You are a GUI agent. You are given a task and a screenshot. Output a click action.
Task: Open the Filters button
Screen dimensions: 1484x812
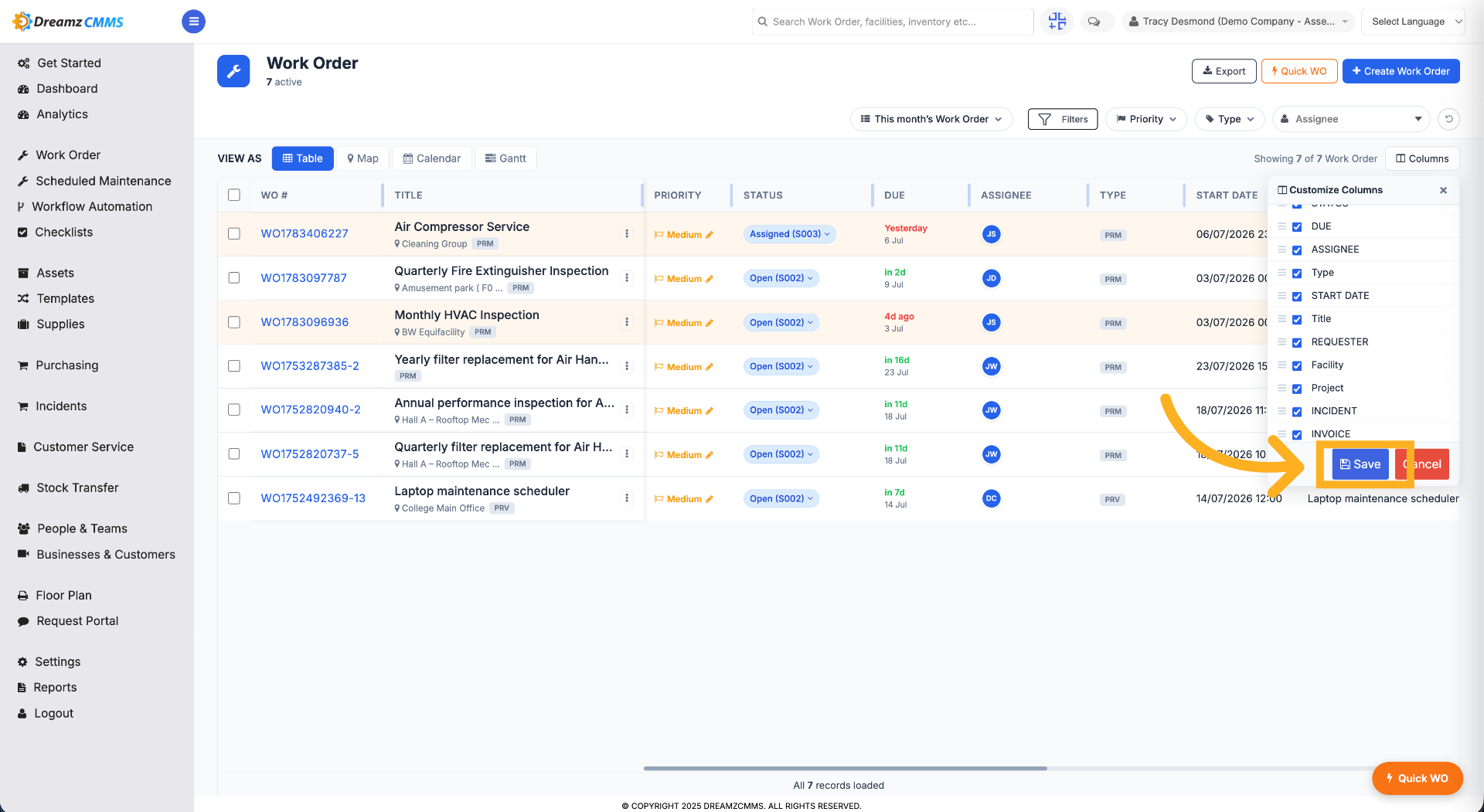pos(1063,119)
